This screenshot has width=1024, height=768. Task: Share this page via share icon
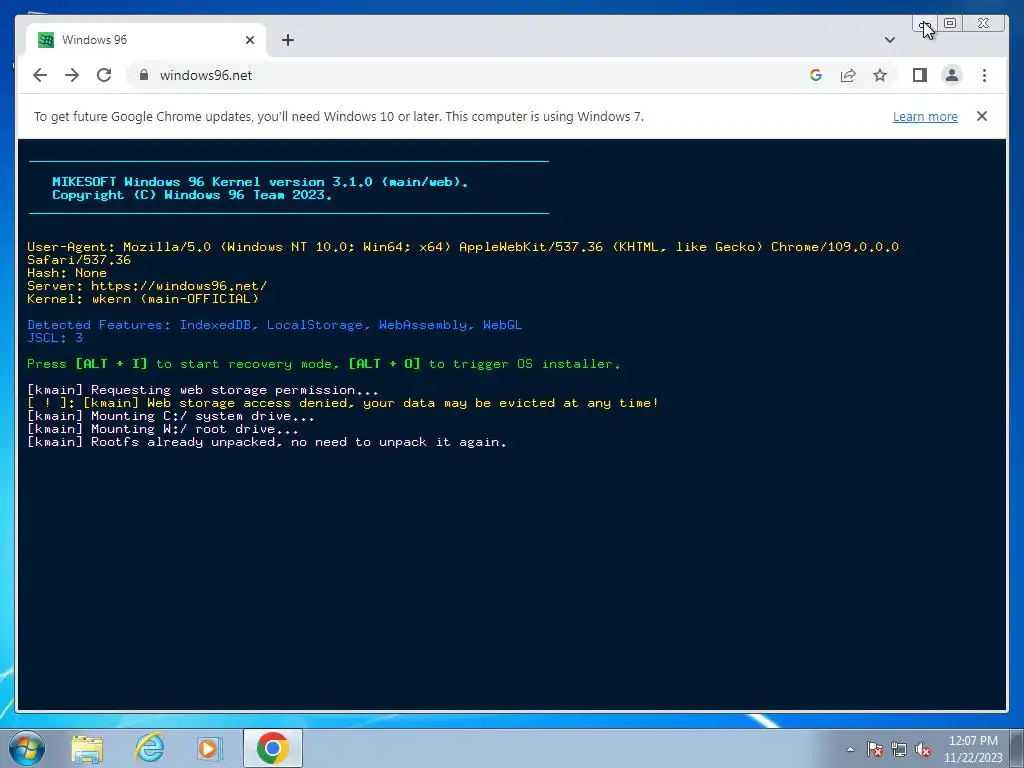(848, 75)
